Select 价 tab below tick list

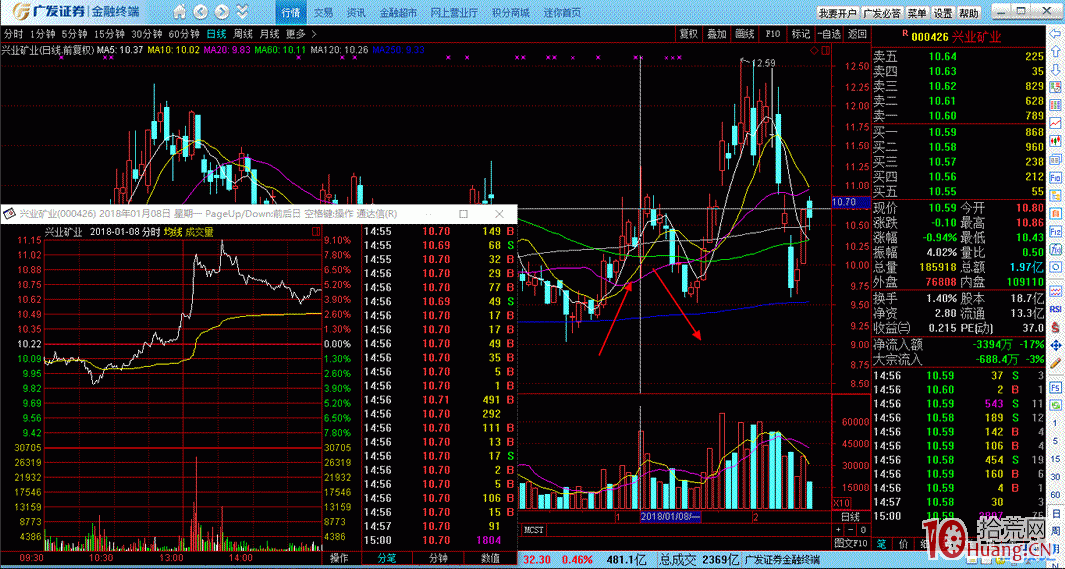(903, 543)
